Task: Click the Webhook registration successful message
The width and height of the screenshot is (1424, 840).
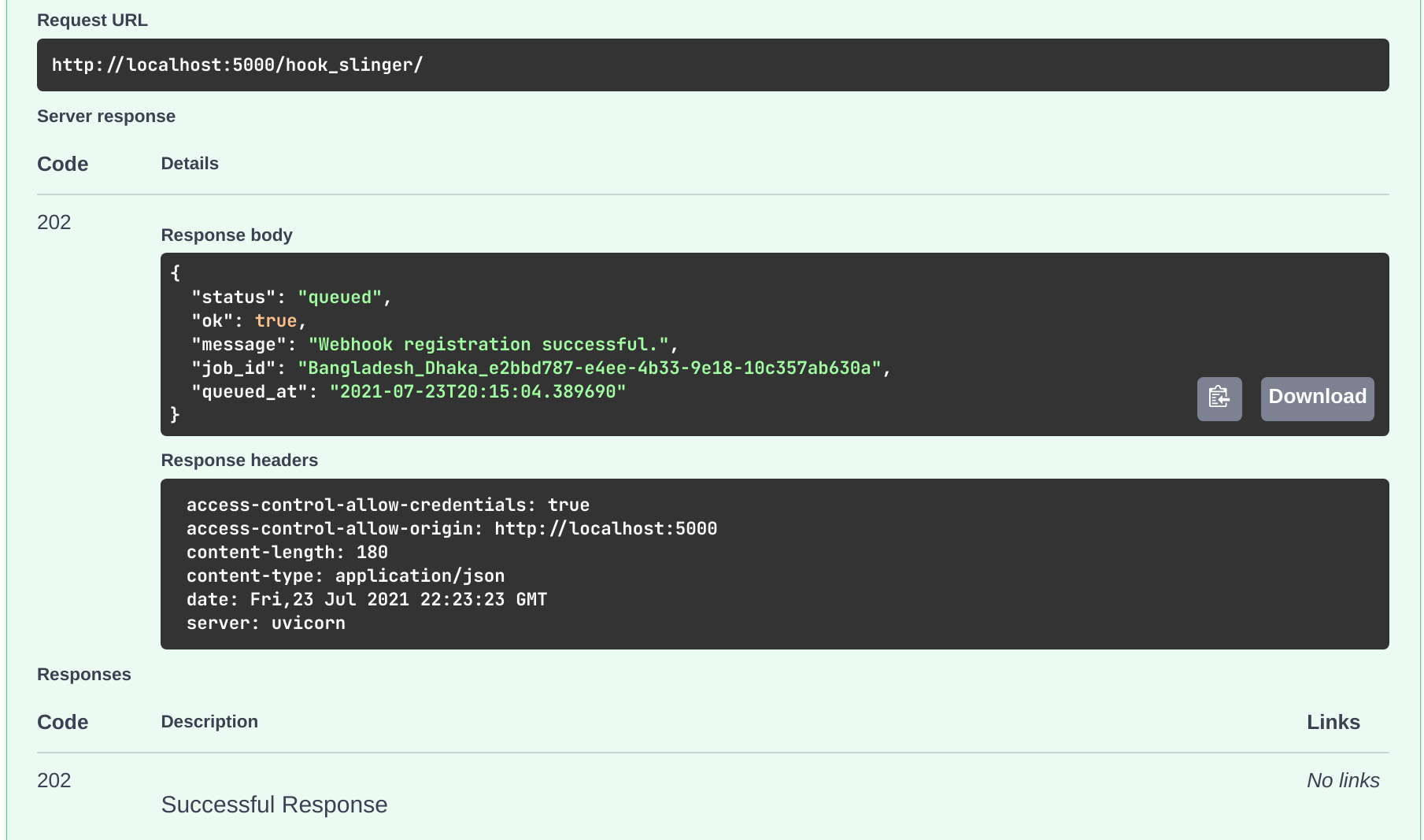Action: click(x=488, y=344)
